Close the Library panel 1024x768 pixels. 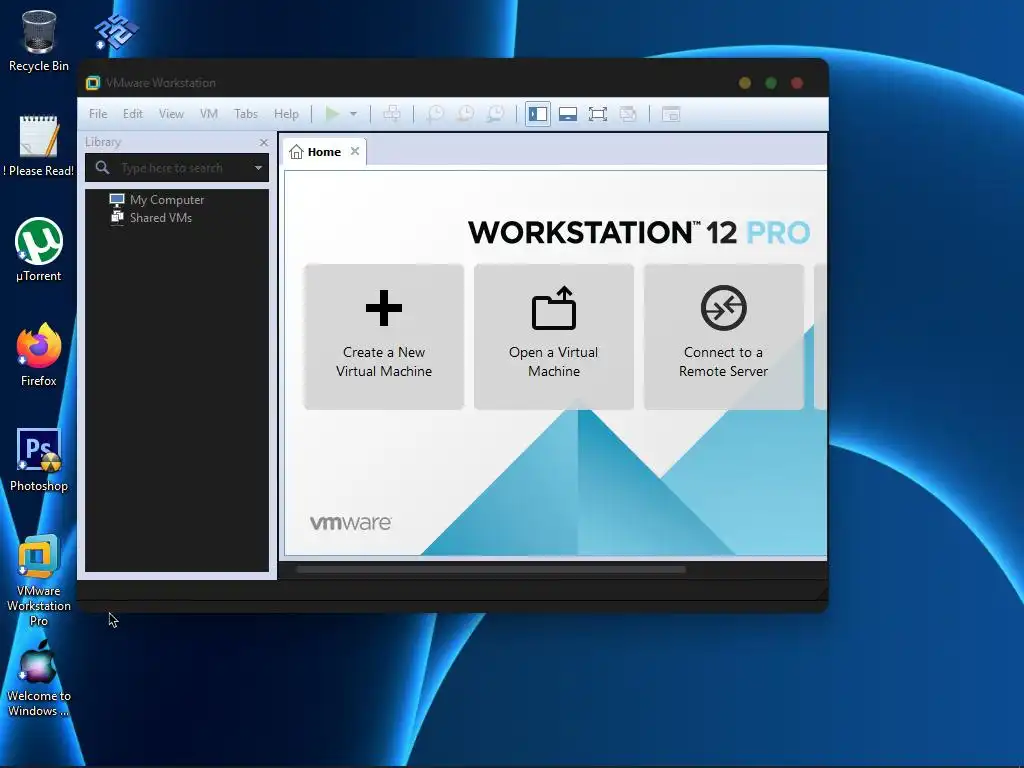(x=263, y=142)
